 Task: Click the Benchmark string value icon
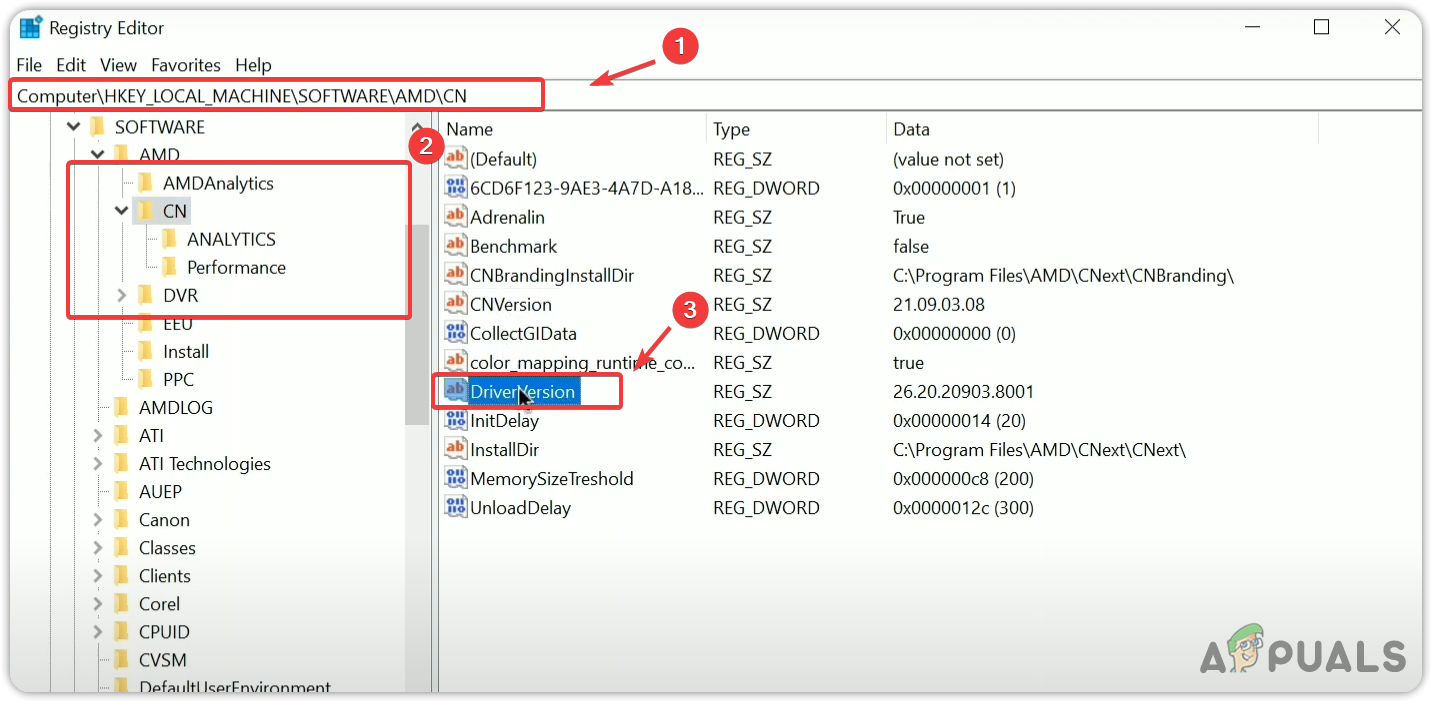point(455,246)
